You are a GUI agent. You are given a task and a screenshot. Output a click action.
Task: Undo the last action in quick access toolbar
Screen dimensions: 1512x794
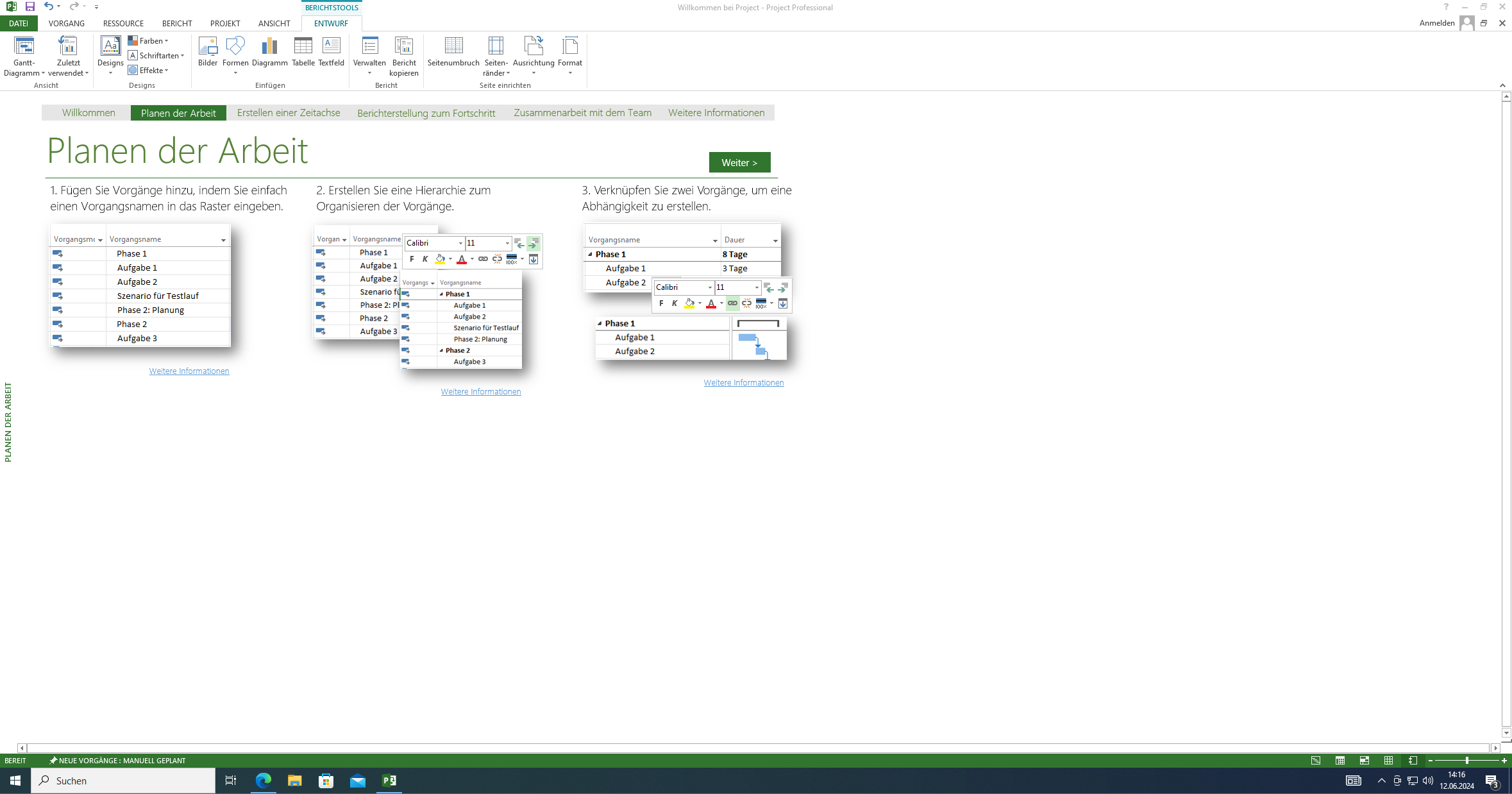tap(48, 6)
